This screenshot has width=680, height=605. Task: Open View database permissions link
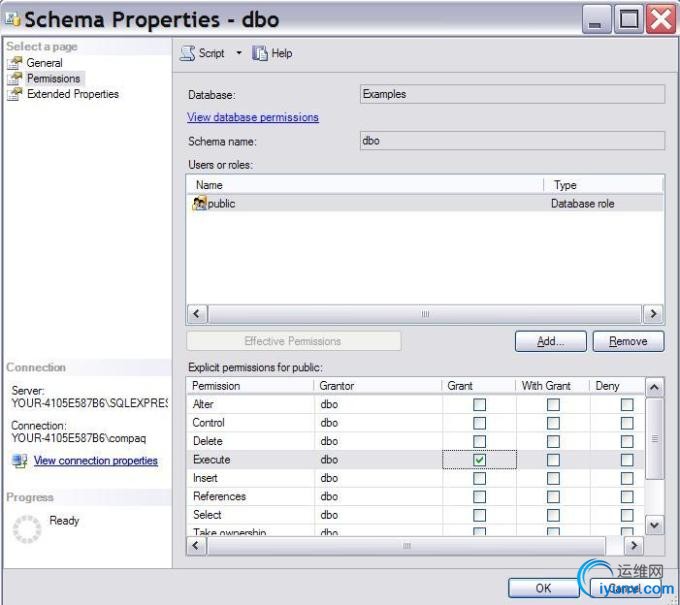253,117
